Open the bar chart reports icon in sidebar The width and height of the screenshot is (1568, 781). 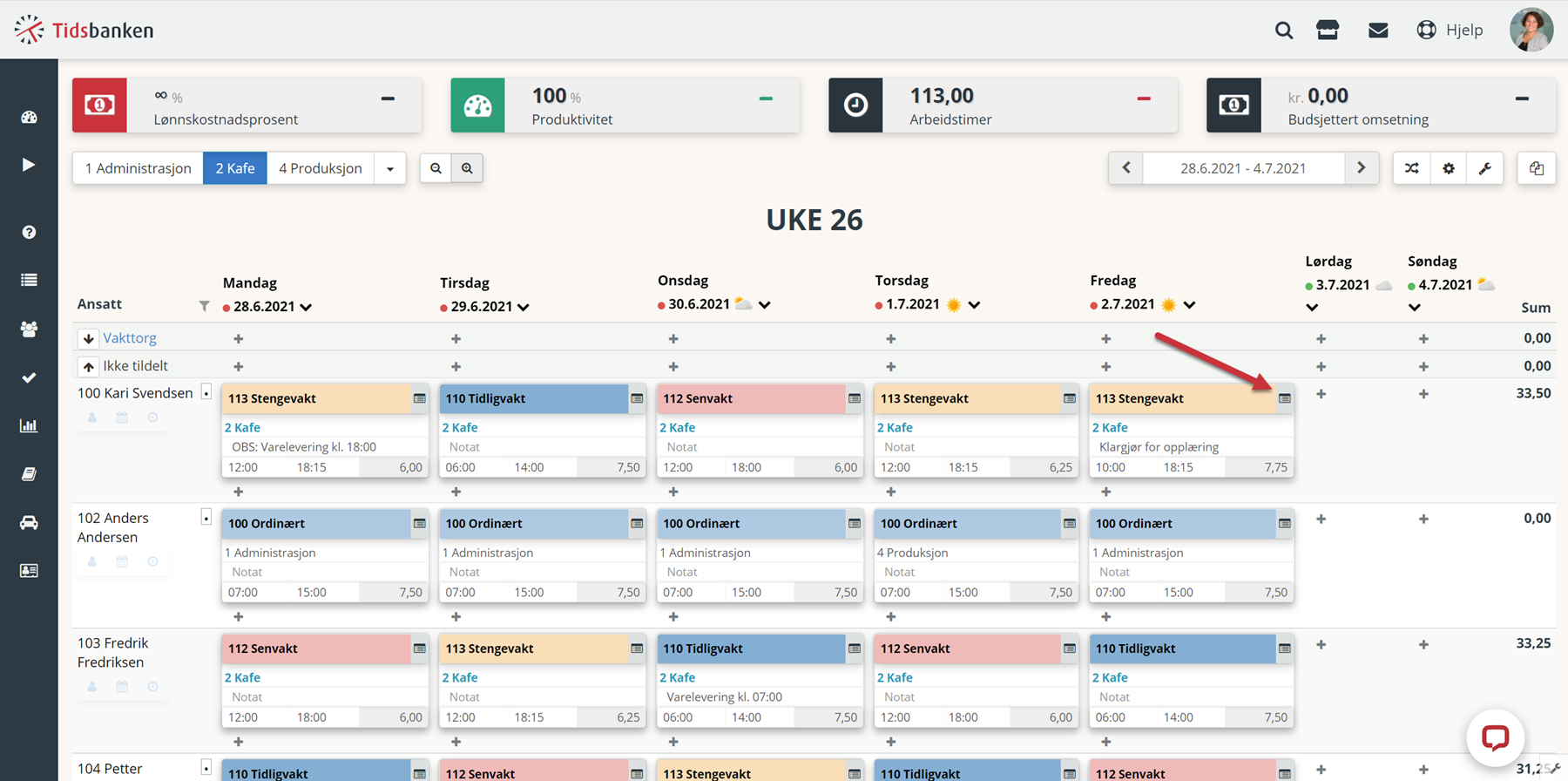(29, 425)
